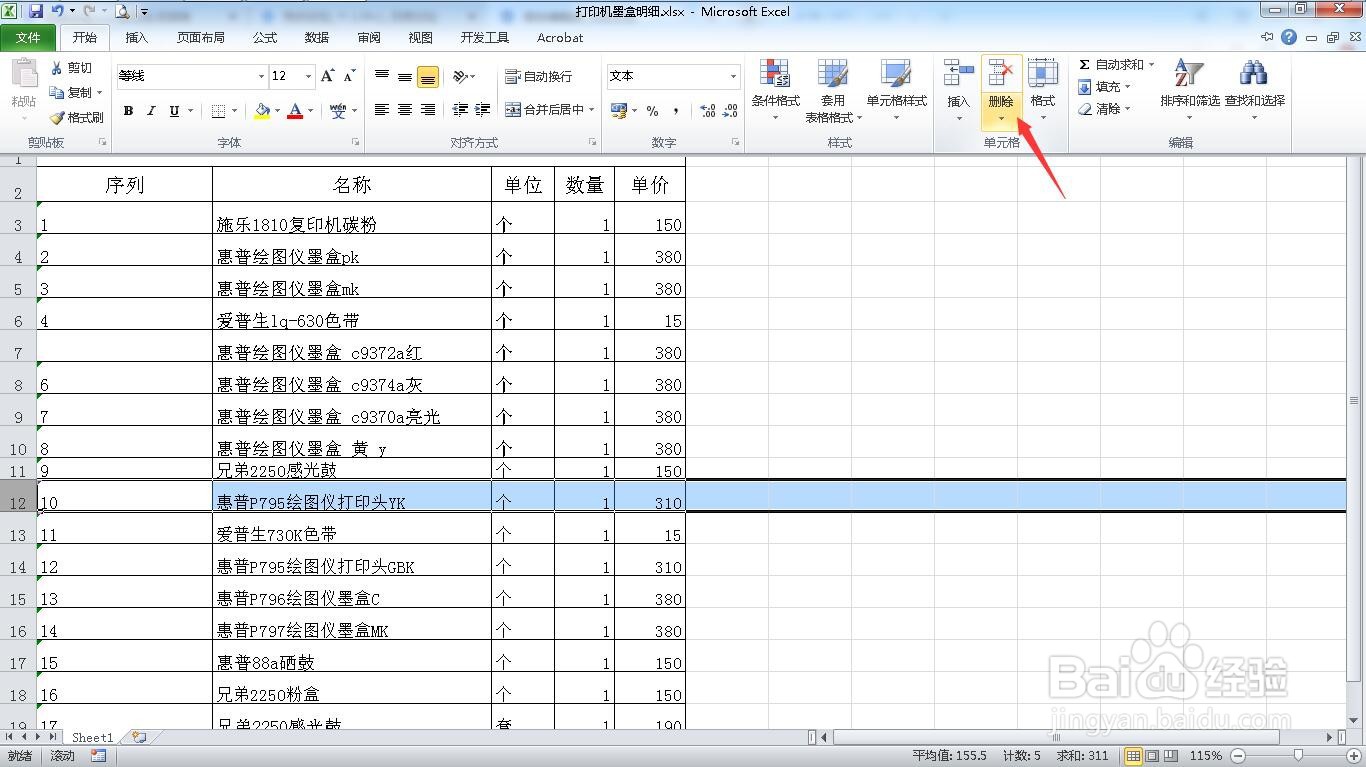Viewport: 1366px width, 767px height.
Task: Increase font size with large A icon
Action: [327, 76]
